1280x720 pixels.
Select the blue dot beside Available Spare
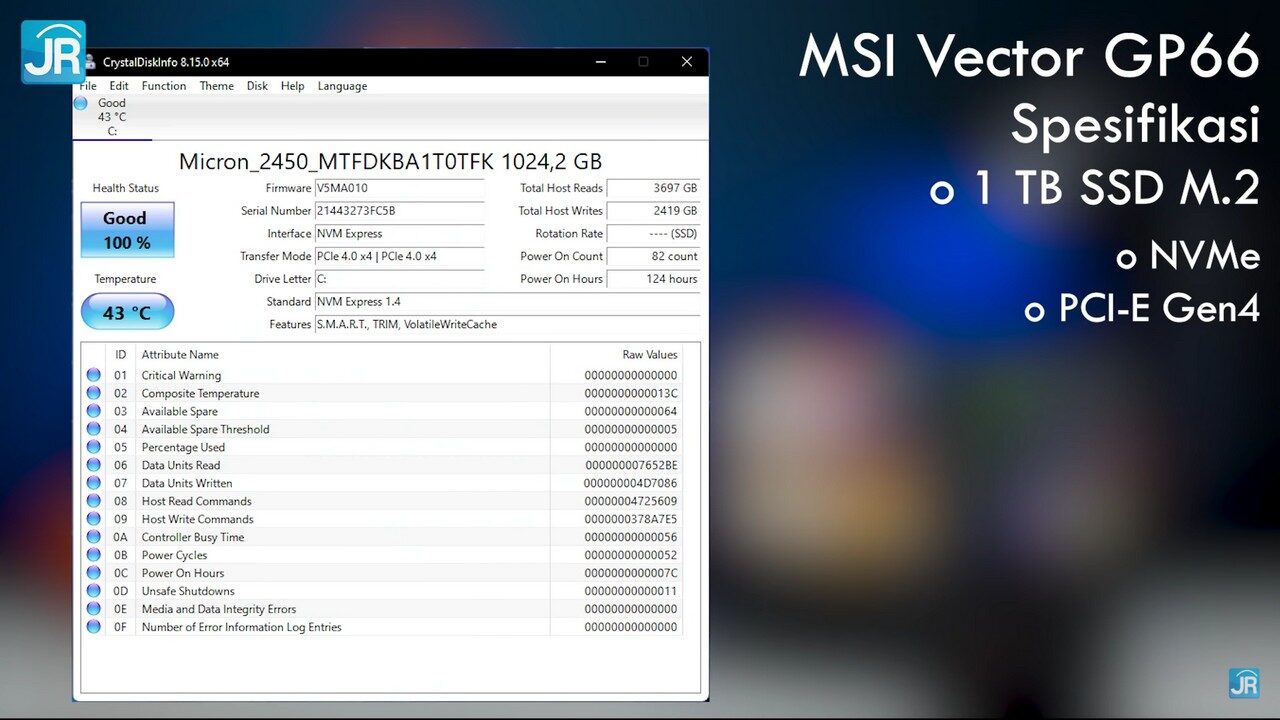93,411
